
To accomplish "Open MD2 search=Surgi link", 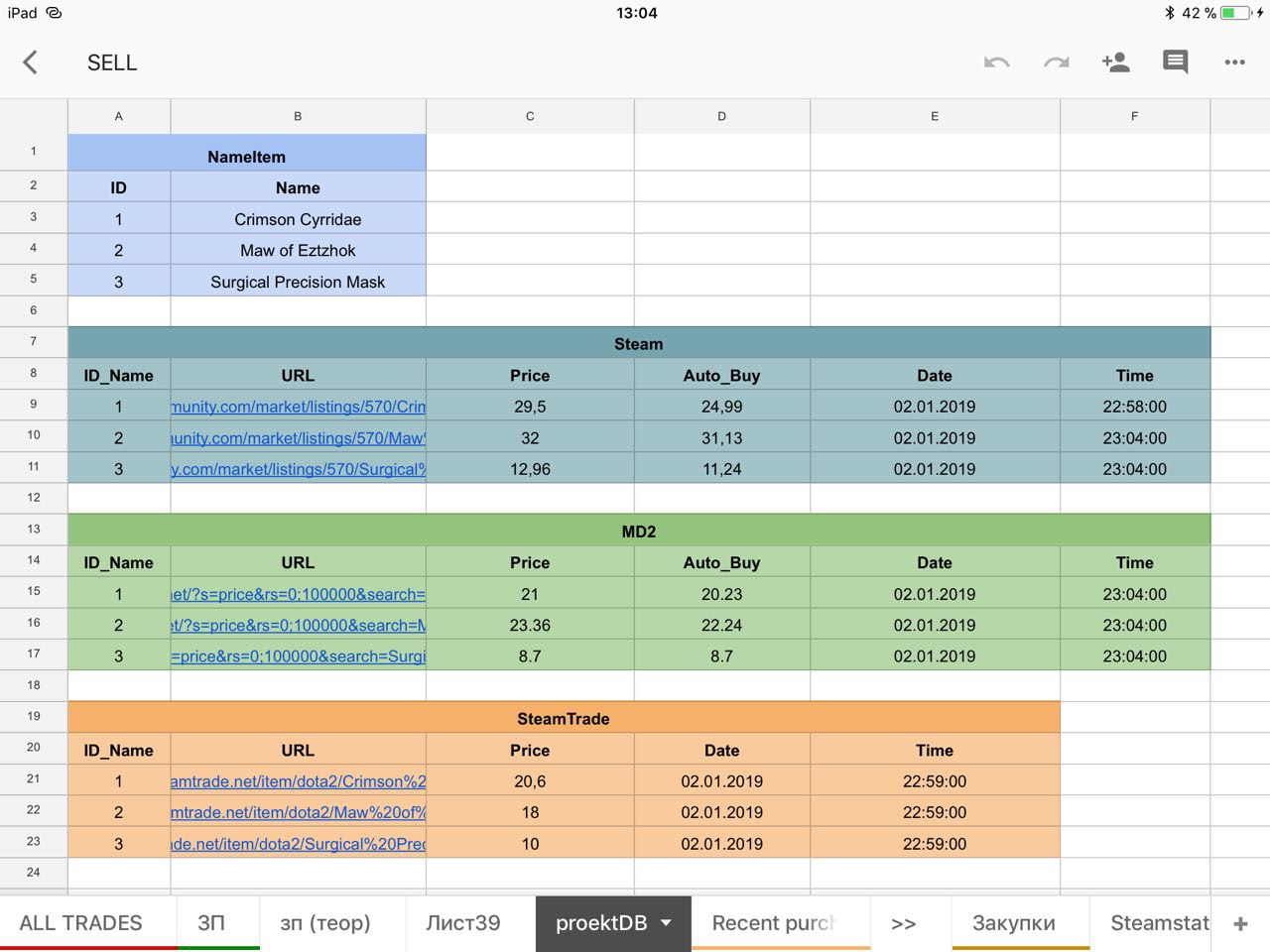I will tap(299, 656).
